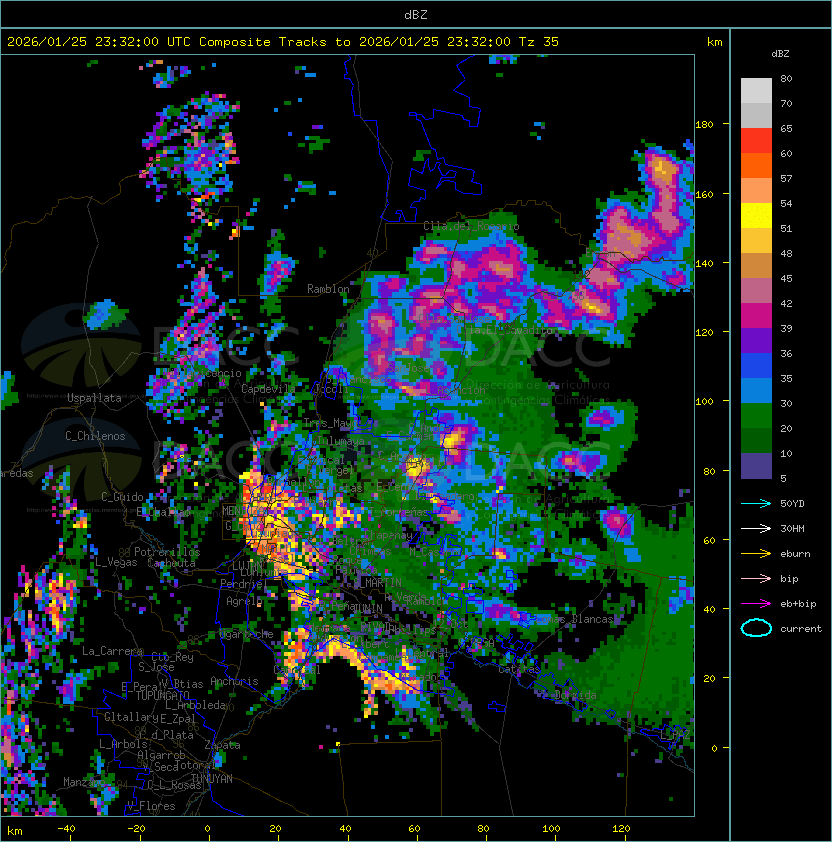
Task: Click the legend value '57'
Action: pos(786,178)
